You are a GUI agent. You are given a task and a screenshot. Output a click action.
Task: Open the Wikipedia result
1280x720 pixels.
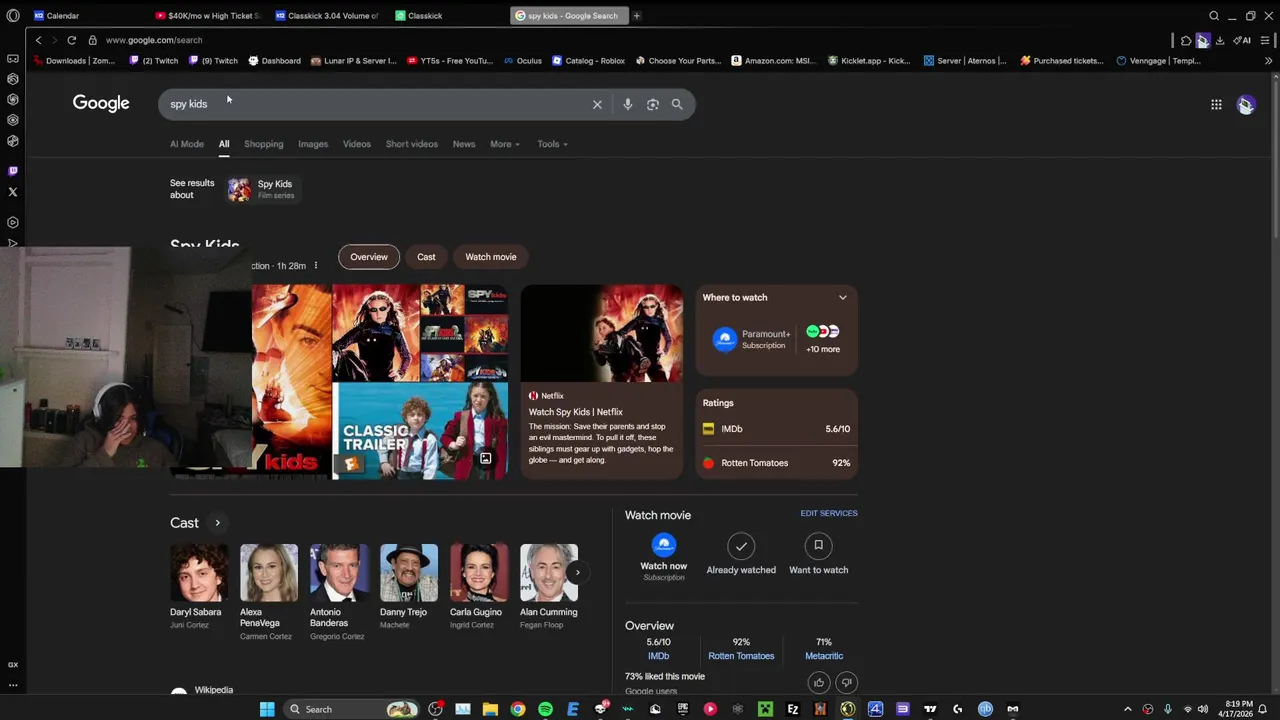214,690
